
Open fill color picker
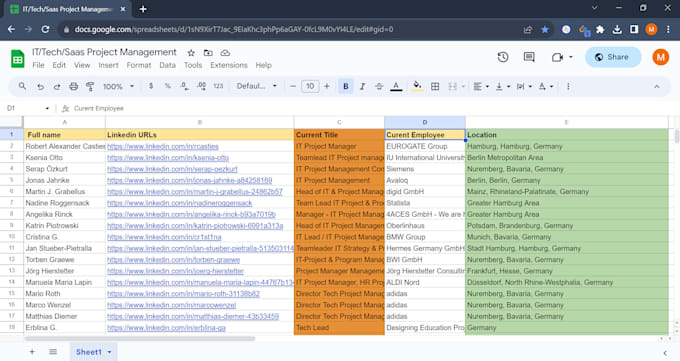pos(417,86)
